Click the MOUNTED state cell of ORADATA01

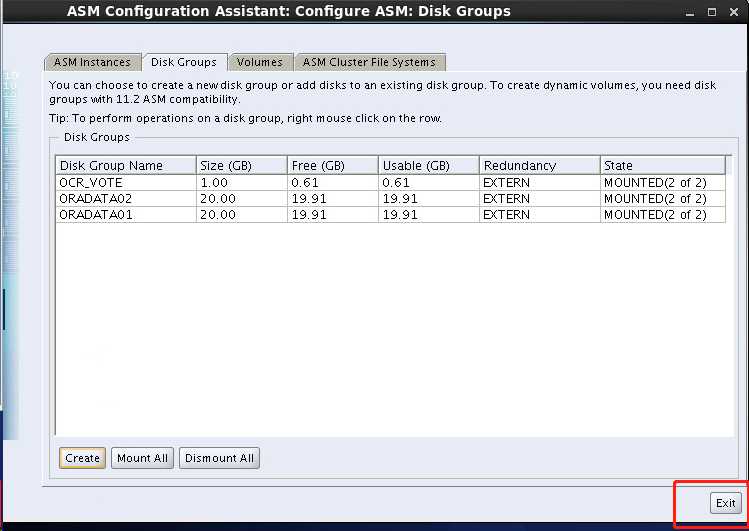(663, 215)
